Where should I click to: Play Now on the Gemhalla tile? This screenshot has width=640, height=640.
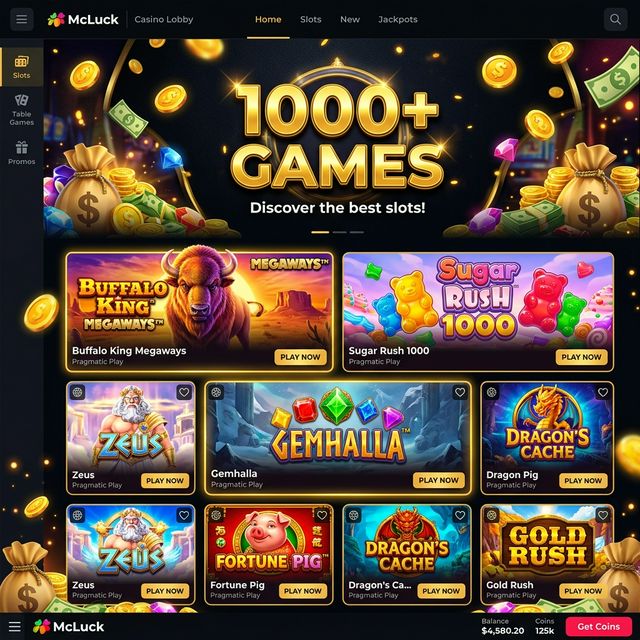(x=439, y=480)
